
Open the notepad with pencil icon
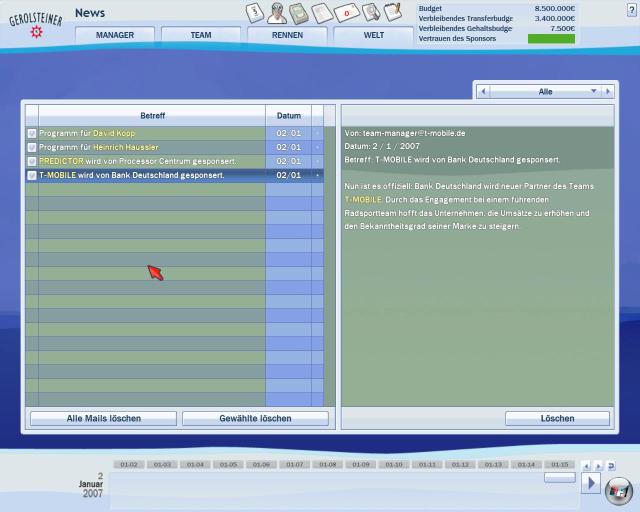point(393,12)
